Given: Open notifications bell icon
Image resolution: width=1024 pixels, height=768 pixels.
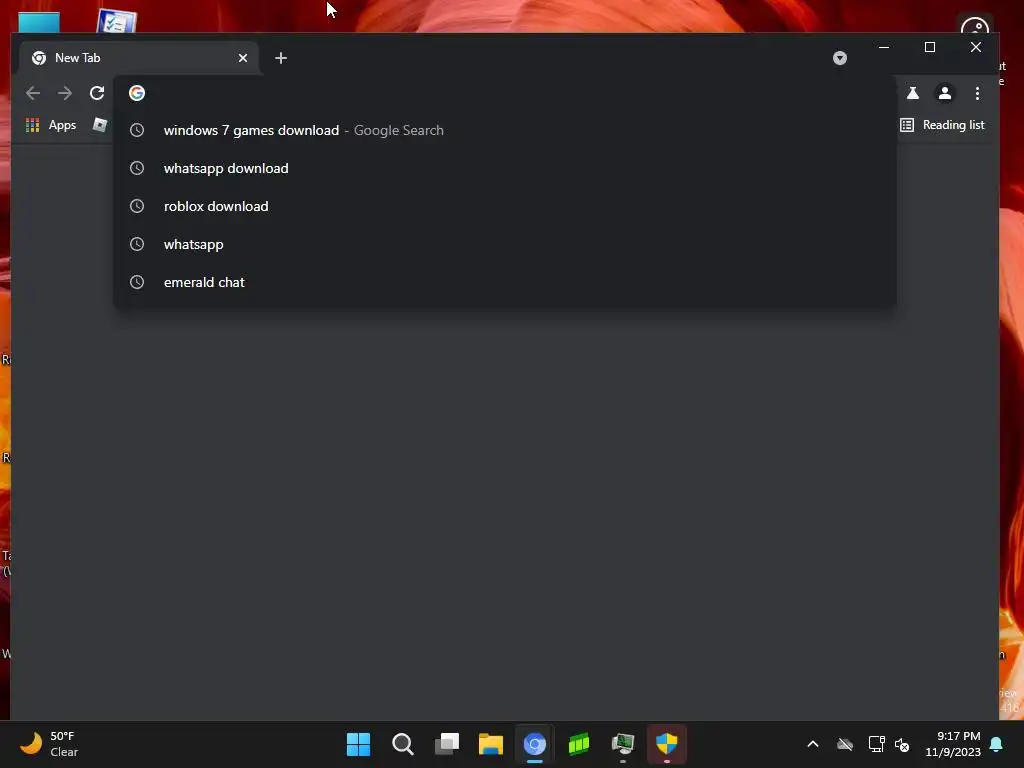Looking at the screenshot, I should coord(996,744).
